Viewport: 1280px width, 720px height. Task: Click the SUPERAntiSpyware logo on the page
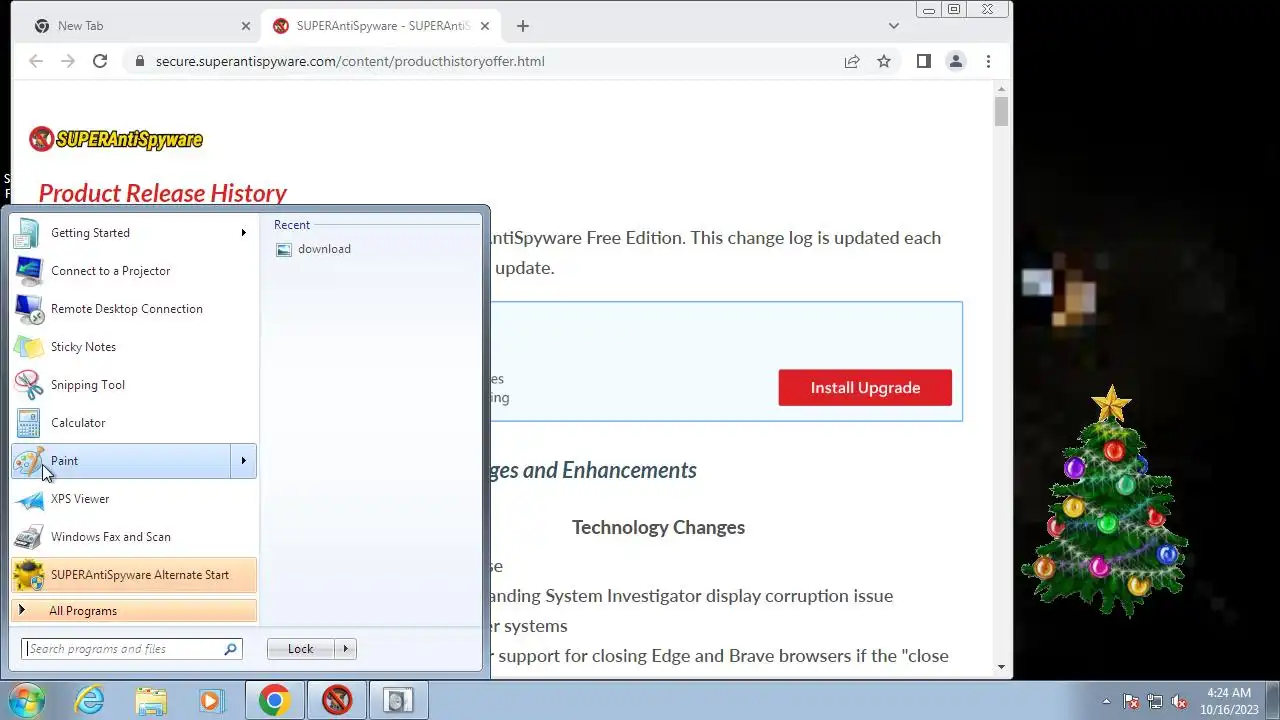(x=116, y=139)
